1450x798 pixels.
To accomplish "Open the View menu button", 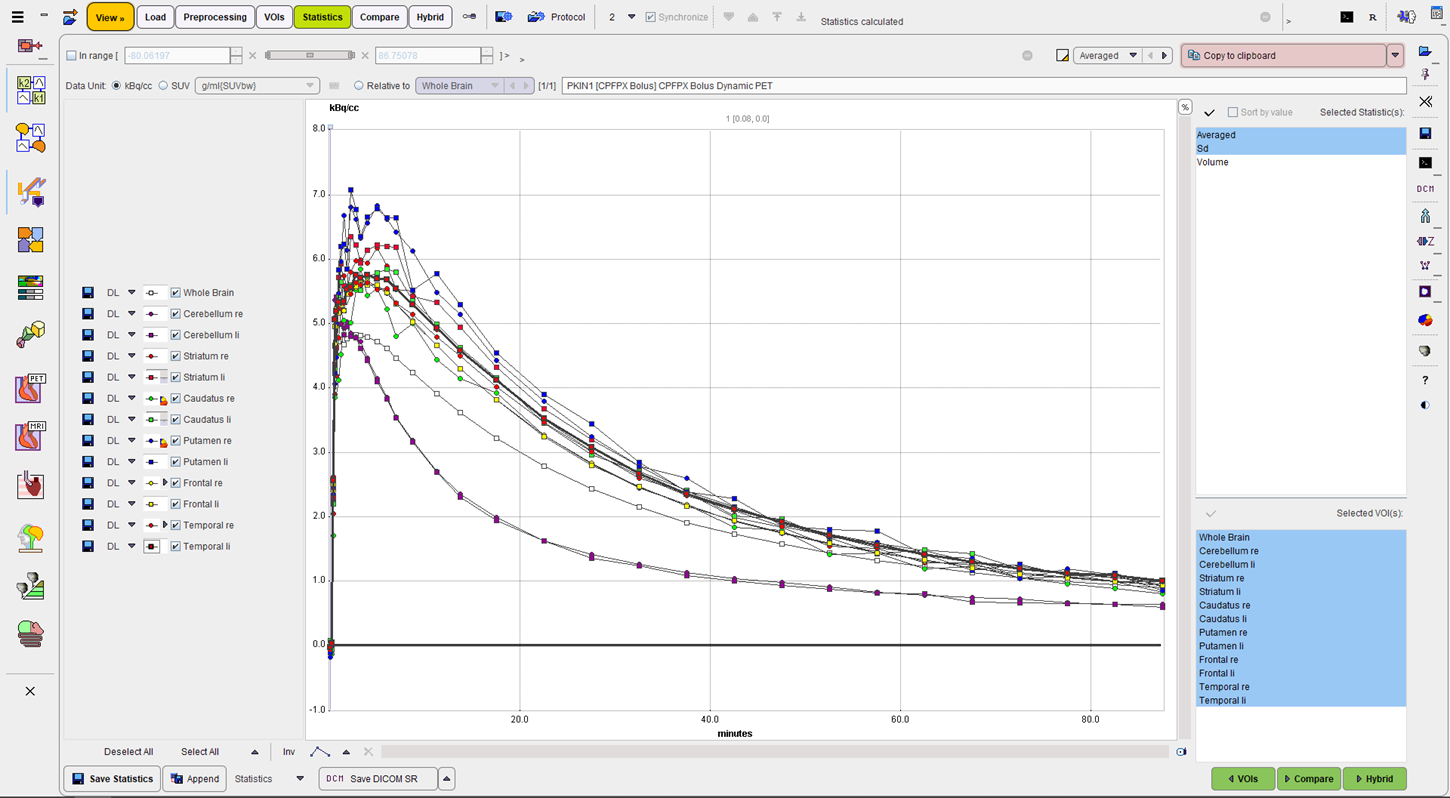I will [x=110, y=17].
